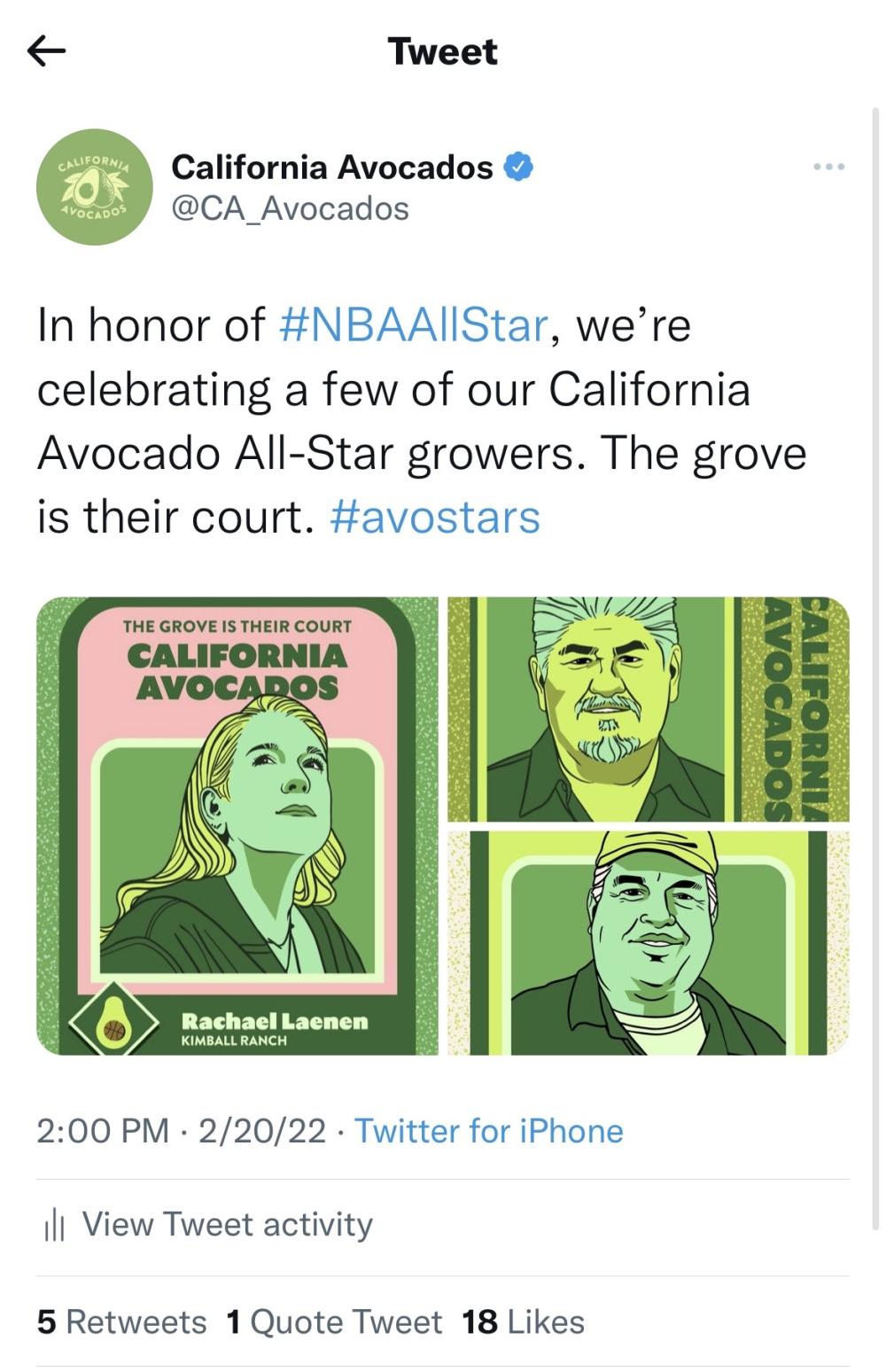The width and height of the screenshot is (886, 1372).
Task: Open the Twitter for iPhone source link
Action: [488, 1131]
